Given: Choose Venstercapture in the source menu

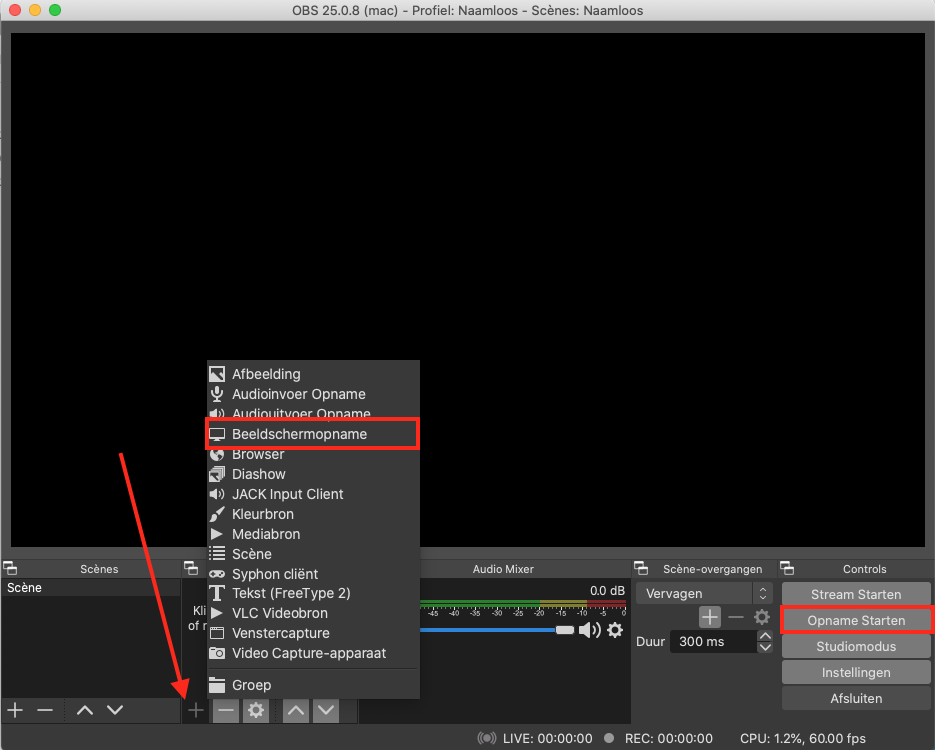Looking at the screenshot, I should tap(280, 633).
